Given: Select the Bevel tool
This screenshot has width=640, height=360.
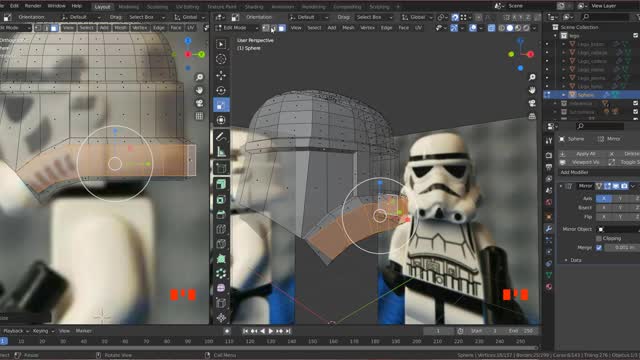Looking at the screenshot, I should coord(221,214).
